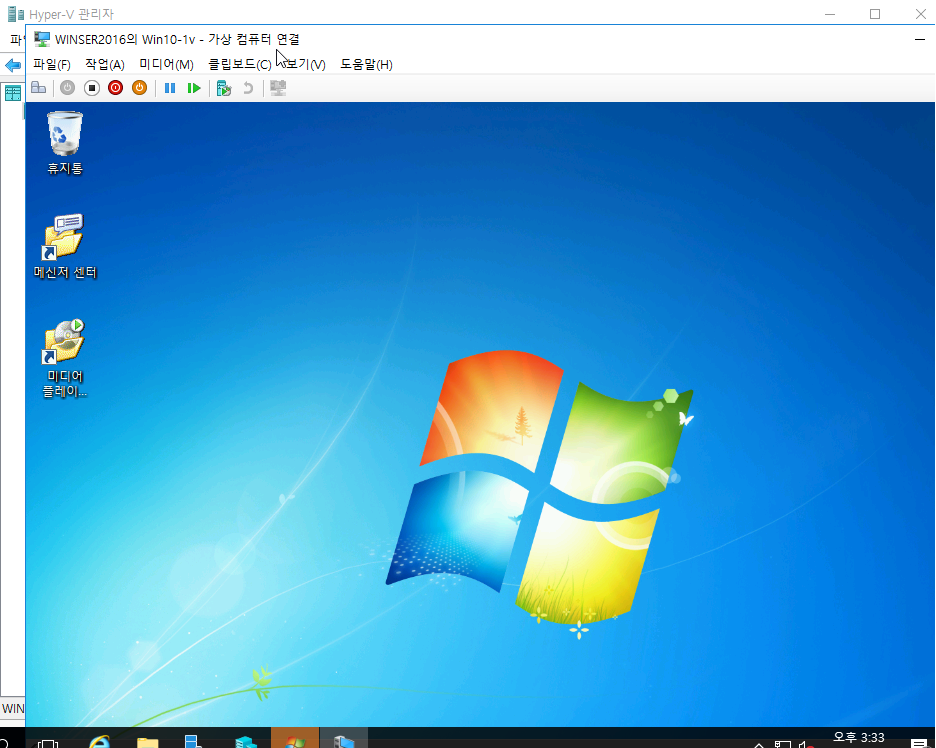Open the 도움말(H) menu
Viewport: 936px width, 748px height.
[x=367, y=64]
